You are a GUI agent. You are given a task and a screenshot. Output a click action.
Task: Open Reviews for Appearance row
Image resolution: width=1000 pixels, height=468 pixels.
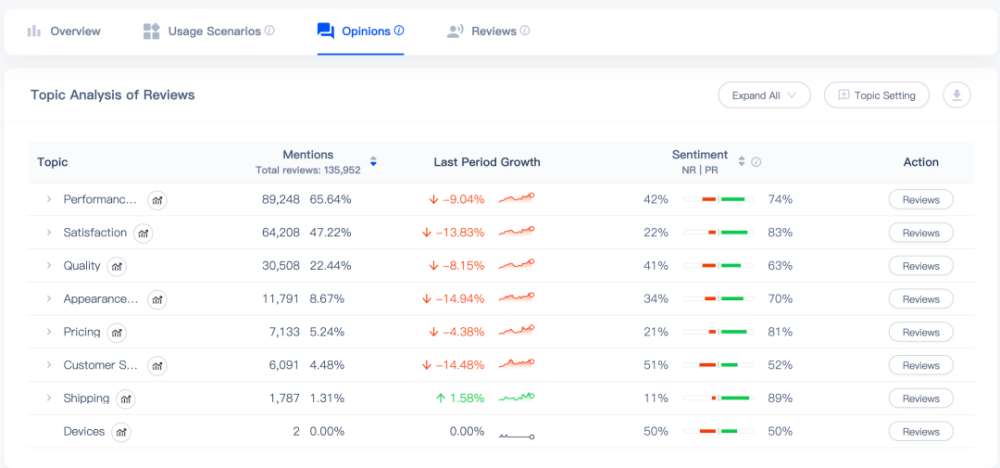(921, 299)
